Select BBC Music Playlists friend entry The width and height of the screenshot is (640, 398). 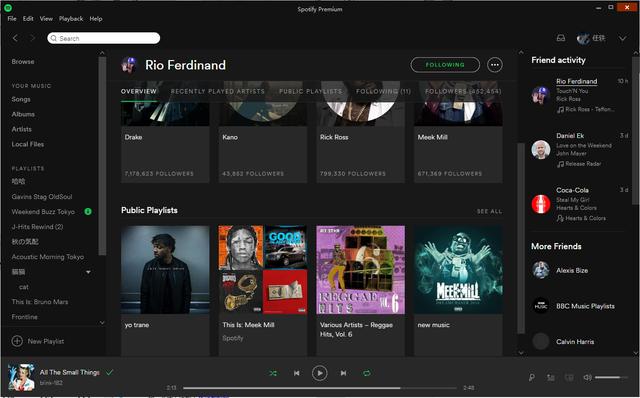click(585, 306)
